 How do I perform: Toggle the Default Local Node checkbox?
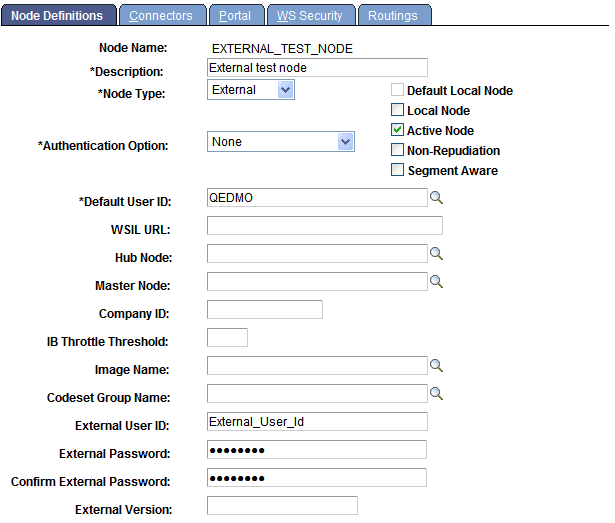(x=397, y=90)
